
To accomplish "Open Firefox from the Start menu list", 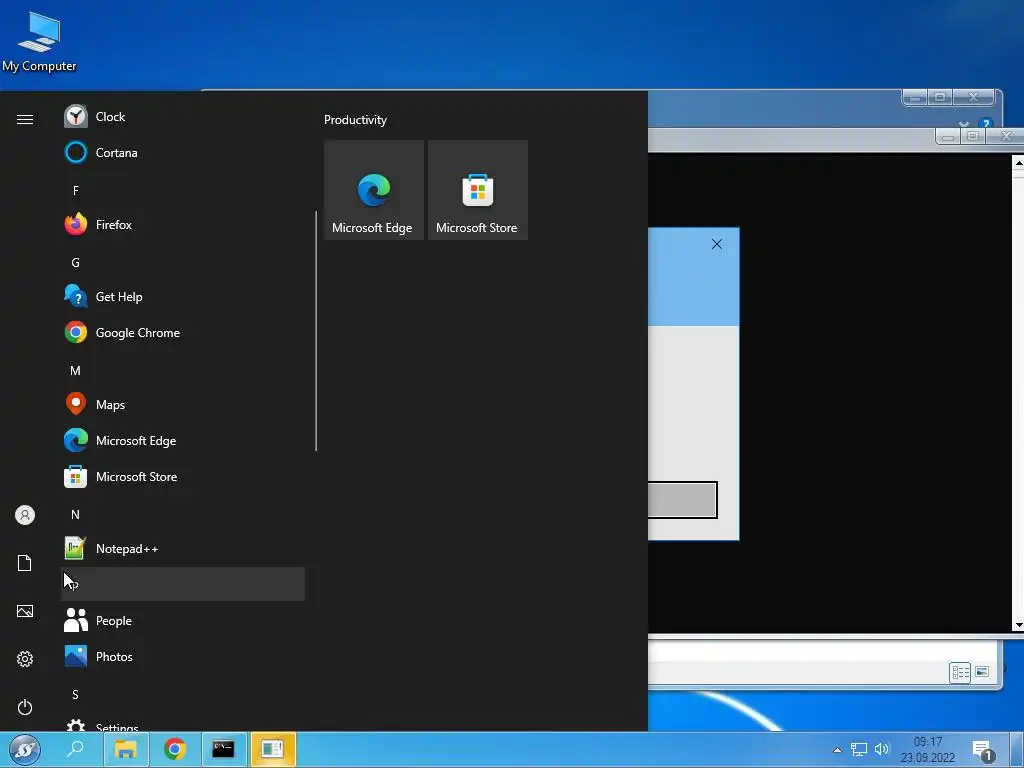I will pyautogui.click(x=183, y=225).
